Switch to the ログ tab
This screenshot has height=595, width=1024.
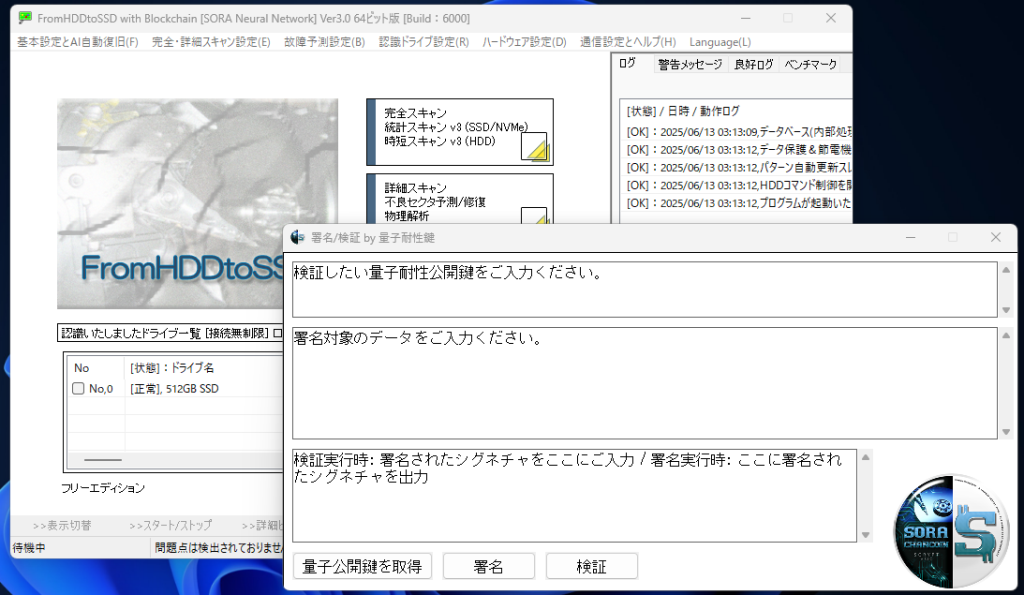pyautogui.click(x=628, y=63)
